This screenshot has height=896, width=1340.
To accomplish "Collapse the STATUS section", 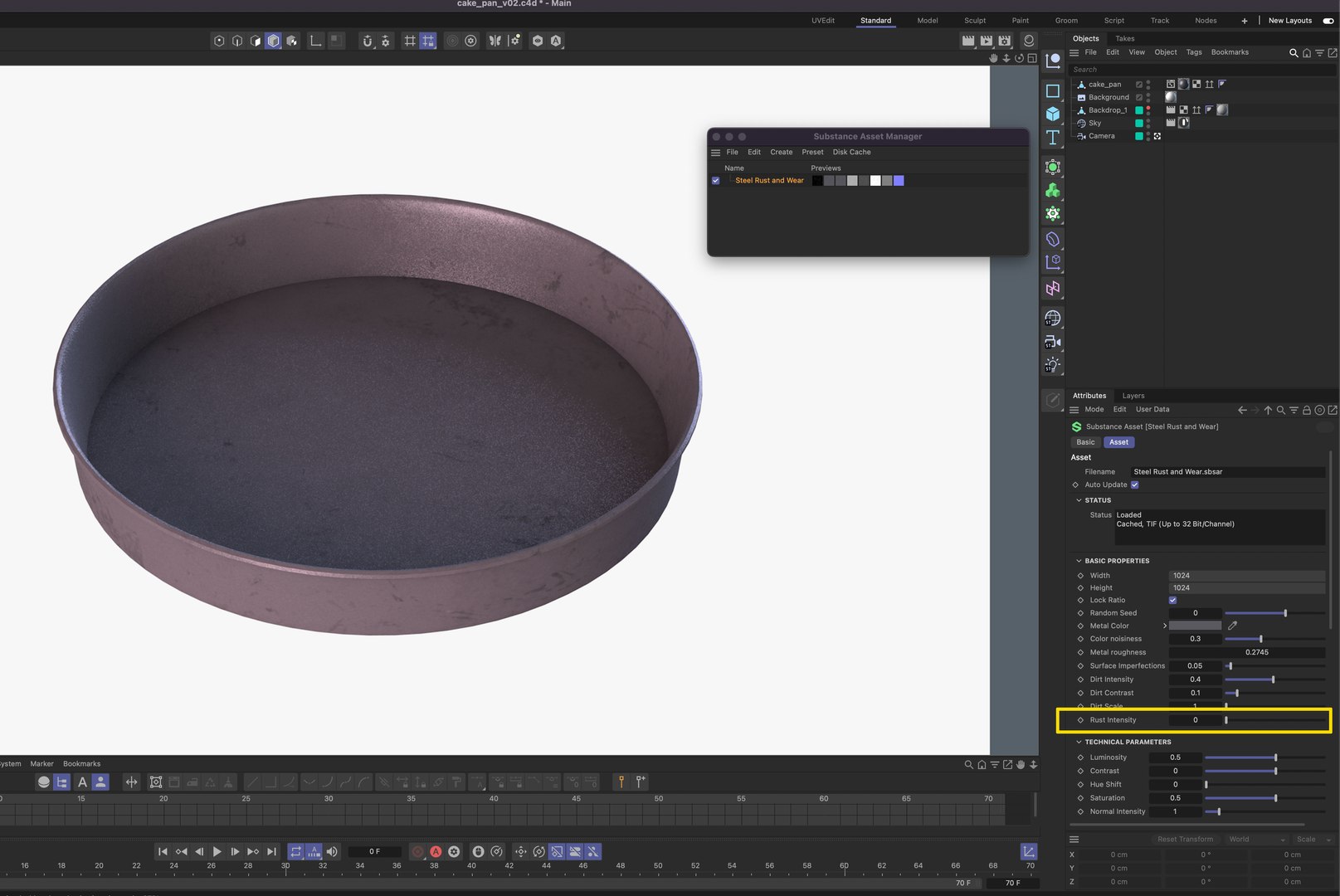I will [1079, 500].
